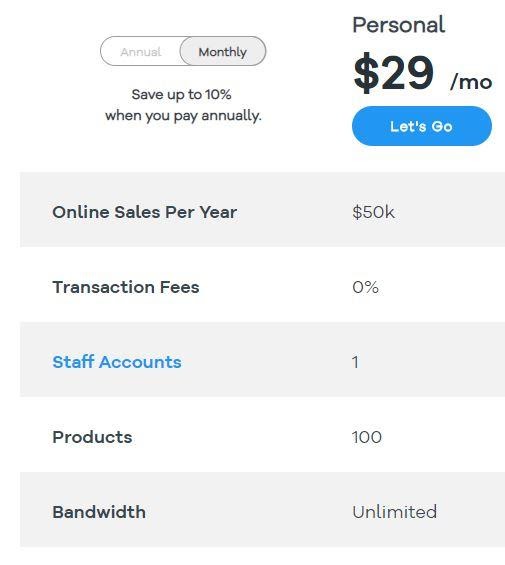Click the dollar sign in the Personal price
The width and height of the screenshot is (505, 565).
click(366, 73)
